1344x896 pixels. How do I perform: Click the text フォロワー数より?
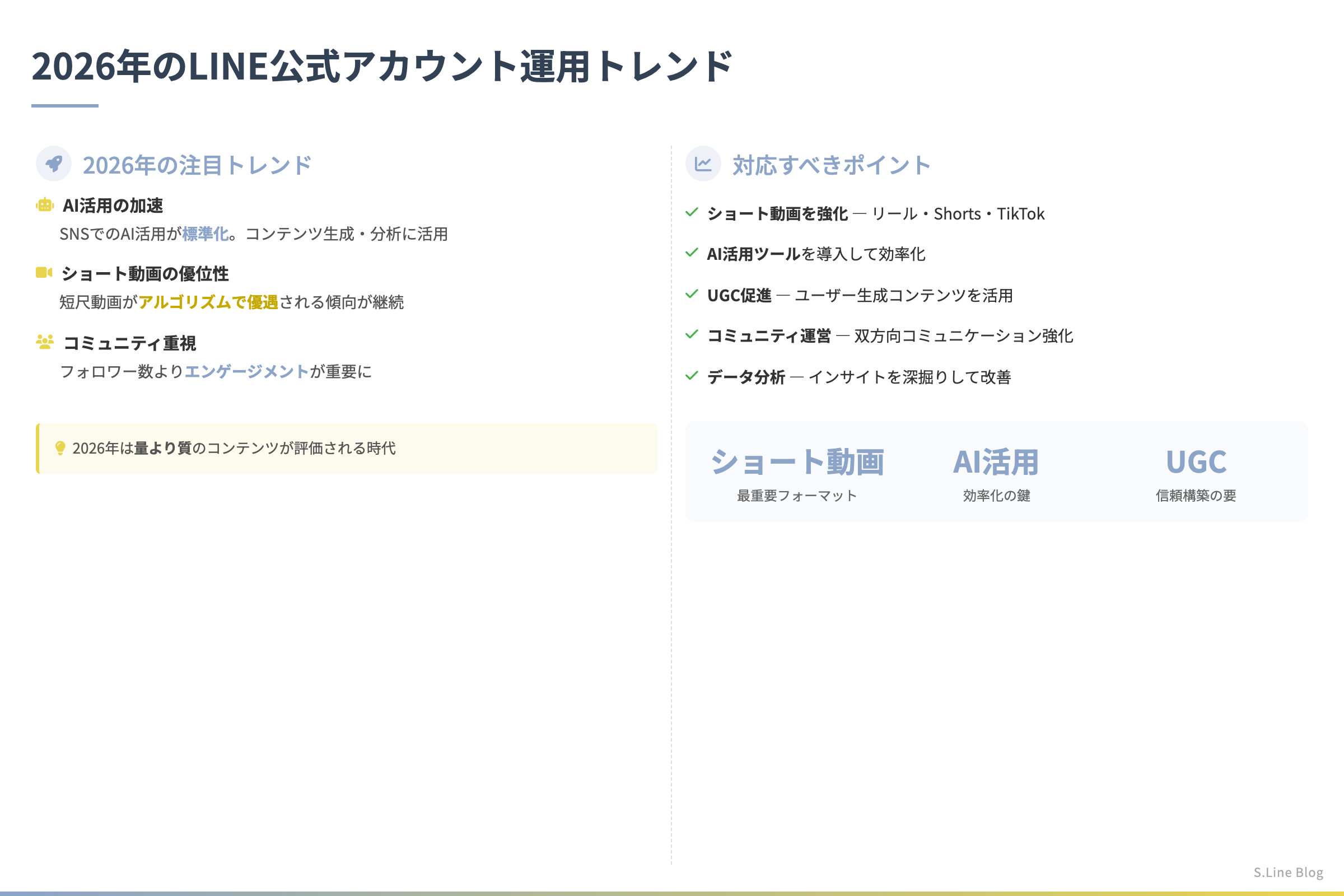[x=122, y=371]
